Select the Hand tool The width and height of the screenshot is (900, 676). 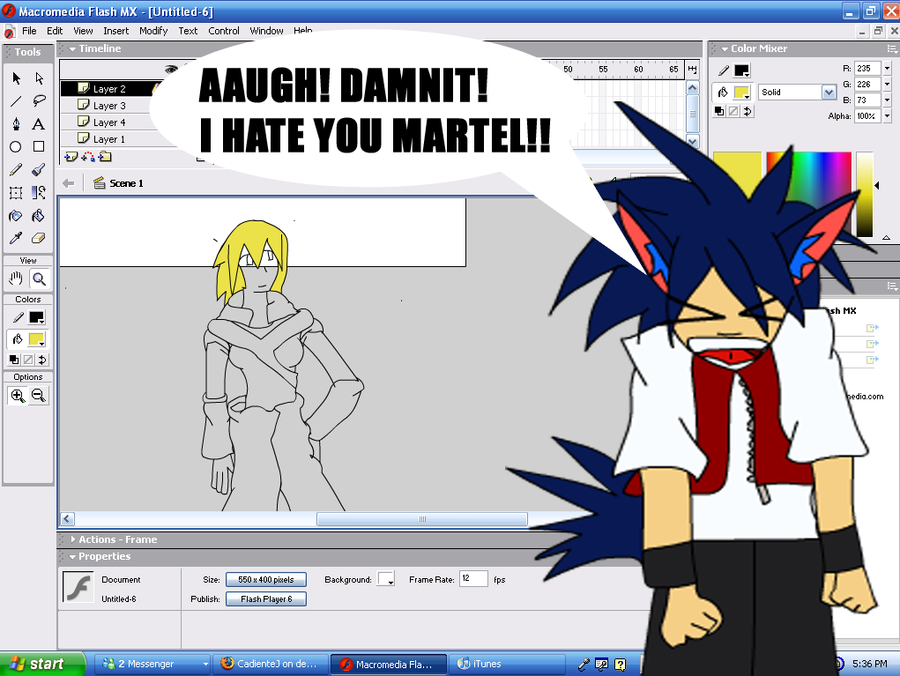click(x=16, y=279)
